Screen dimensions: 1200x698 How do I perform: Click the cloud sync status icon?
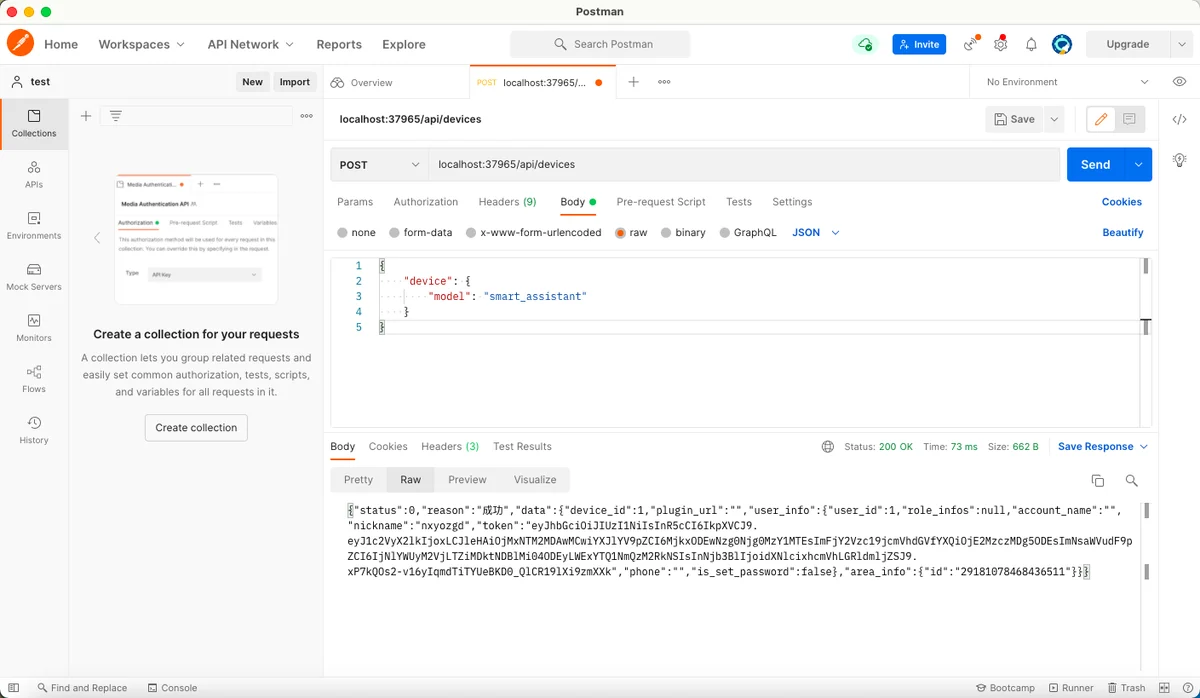pos(864,44)
